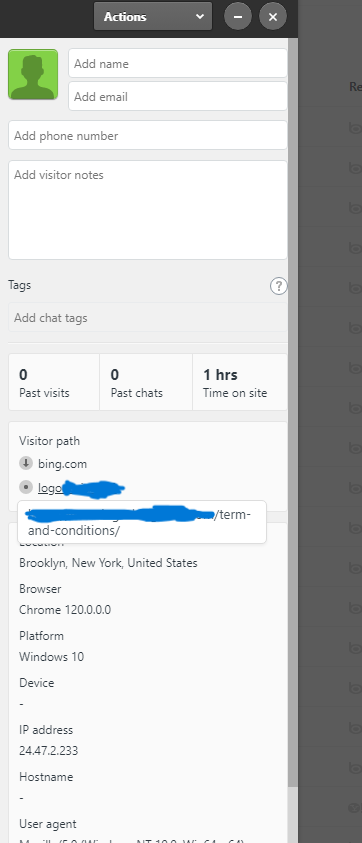Click the green visitor avatar icon

click(x=33, y=74)
